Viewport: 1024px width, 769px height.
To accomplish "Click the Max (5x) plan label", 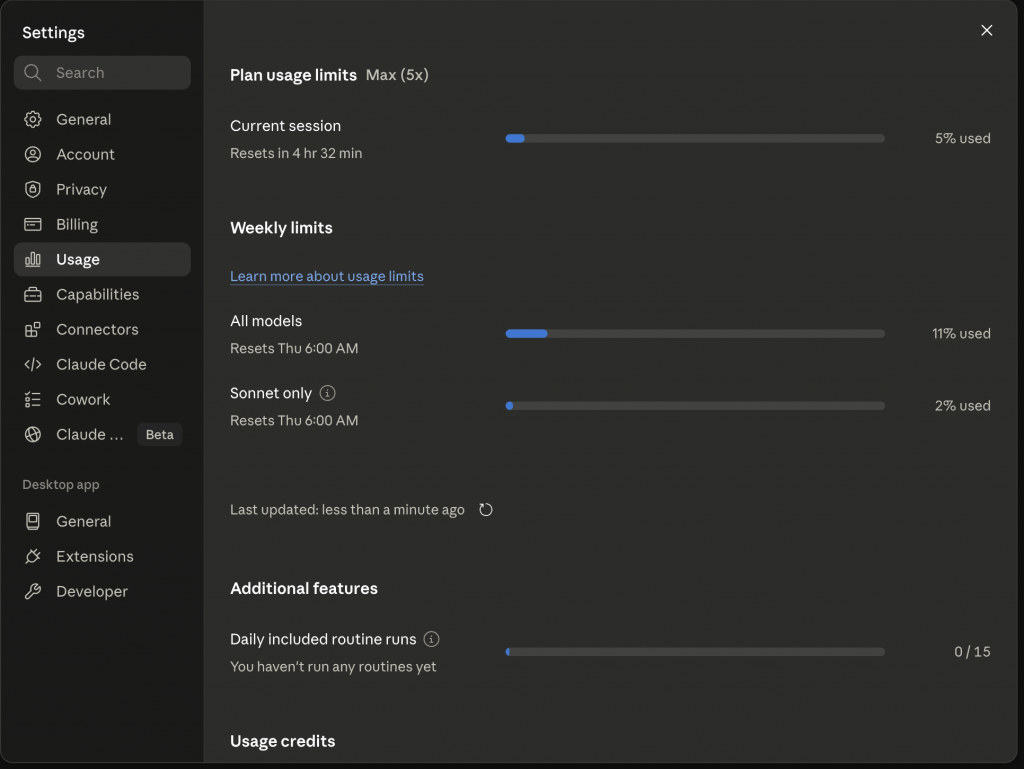I will coord(397,75).
